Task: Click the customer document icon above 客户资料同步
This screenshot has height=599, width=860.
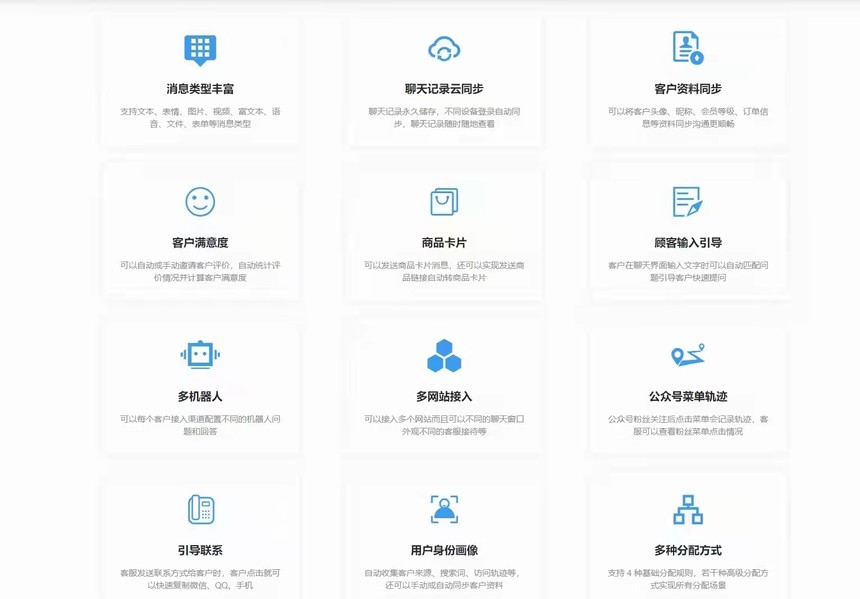Action: click(x=687, y=48)
